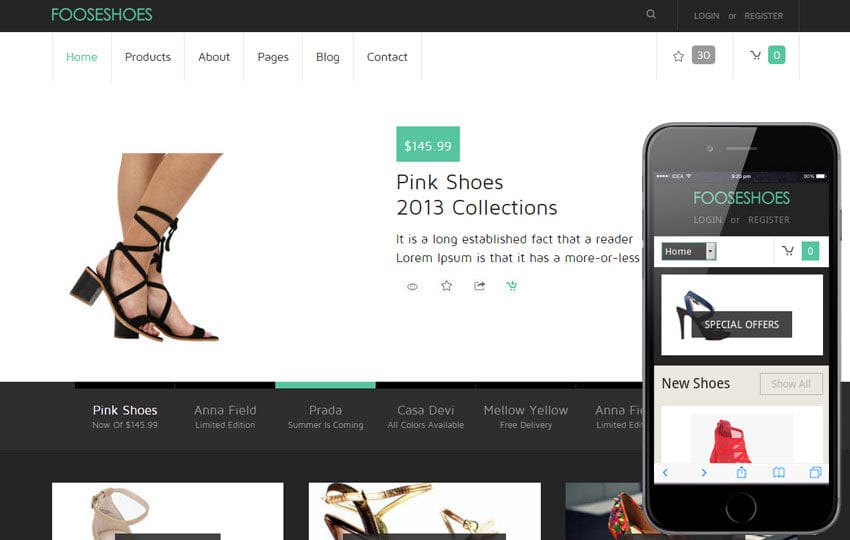This screenshot has height=540, width=850.
Task: Select the Casa Devi slider tab
Action: [425, 416]
